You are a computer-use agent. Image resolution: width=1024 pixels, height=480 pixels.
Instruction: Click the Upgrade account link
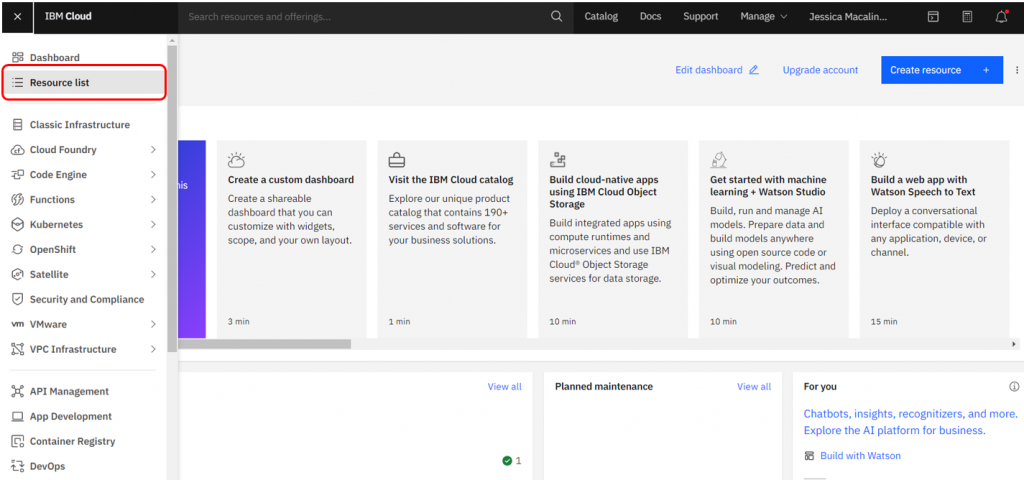pos(820,70)
